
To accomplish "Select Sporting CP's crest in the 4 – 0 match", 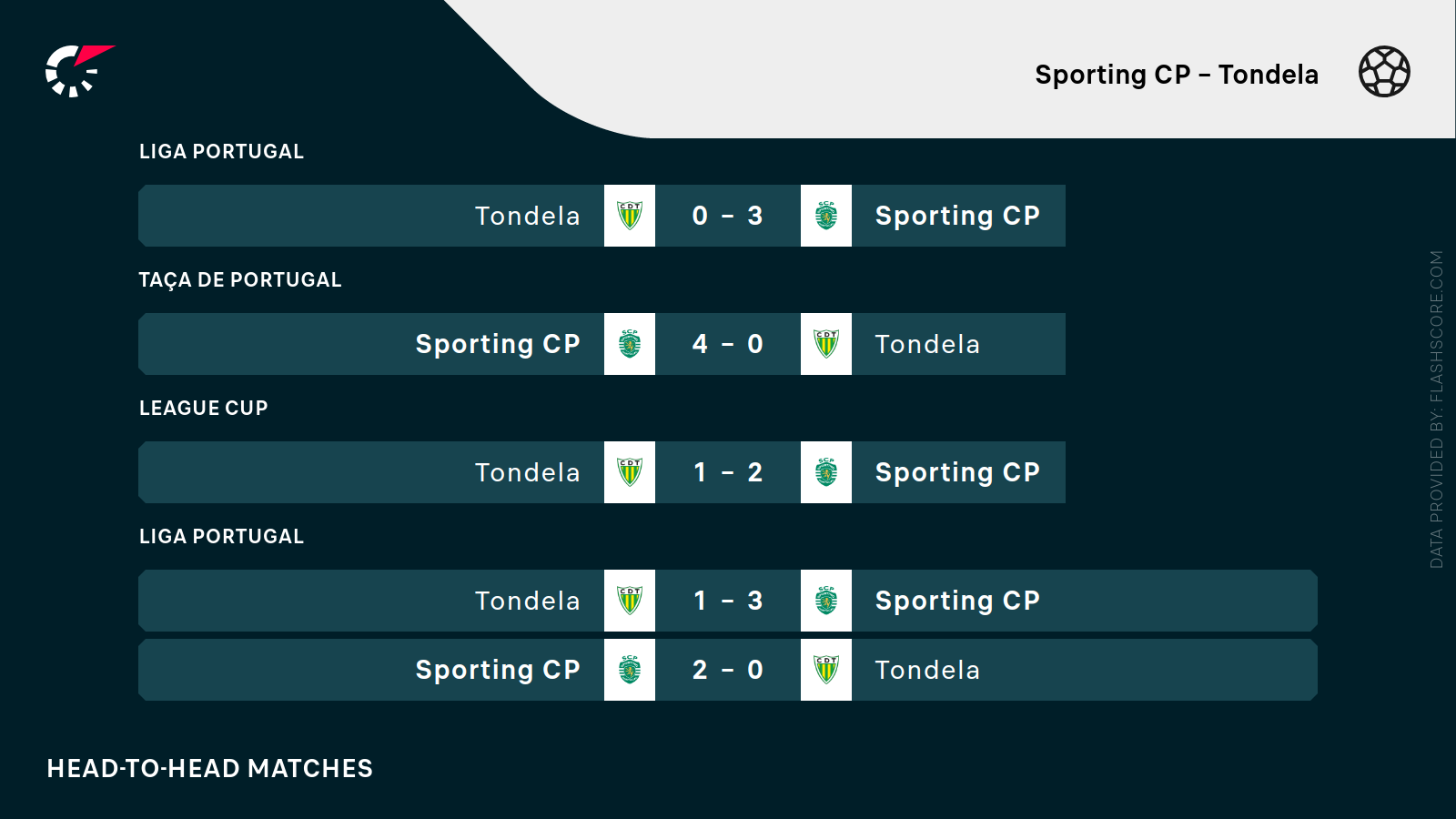I will click(630, 344).
